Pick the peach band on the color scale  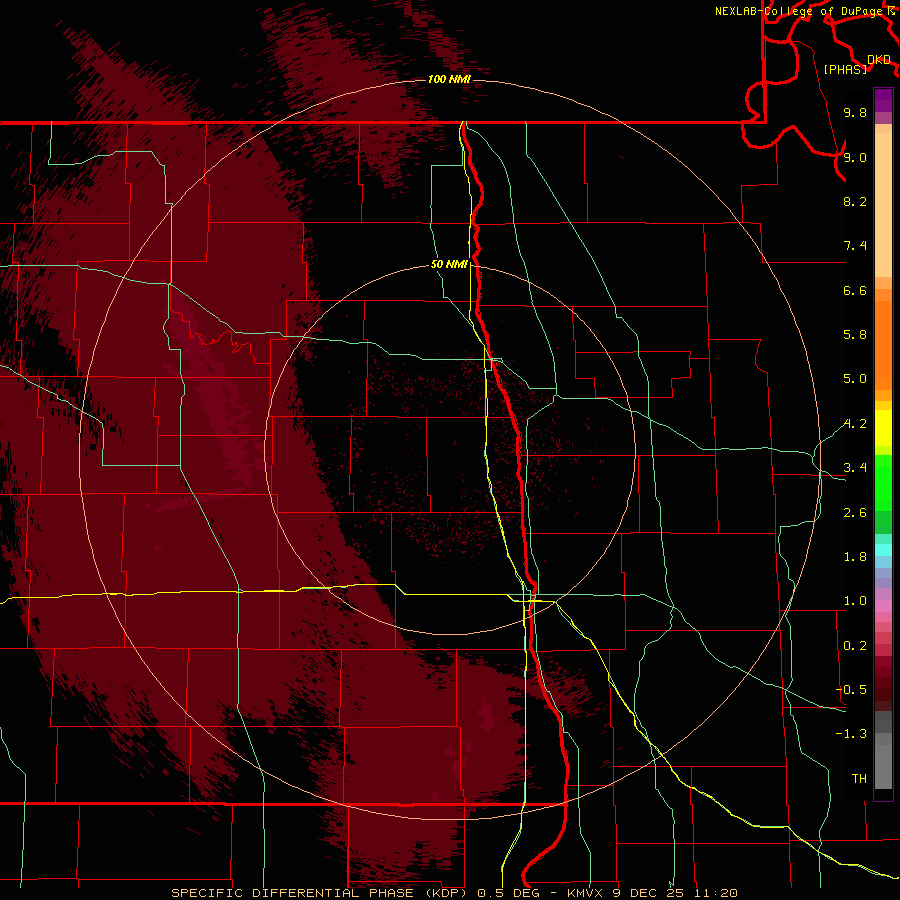tap(883, 207)
